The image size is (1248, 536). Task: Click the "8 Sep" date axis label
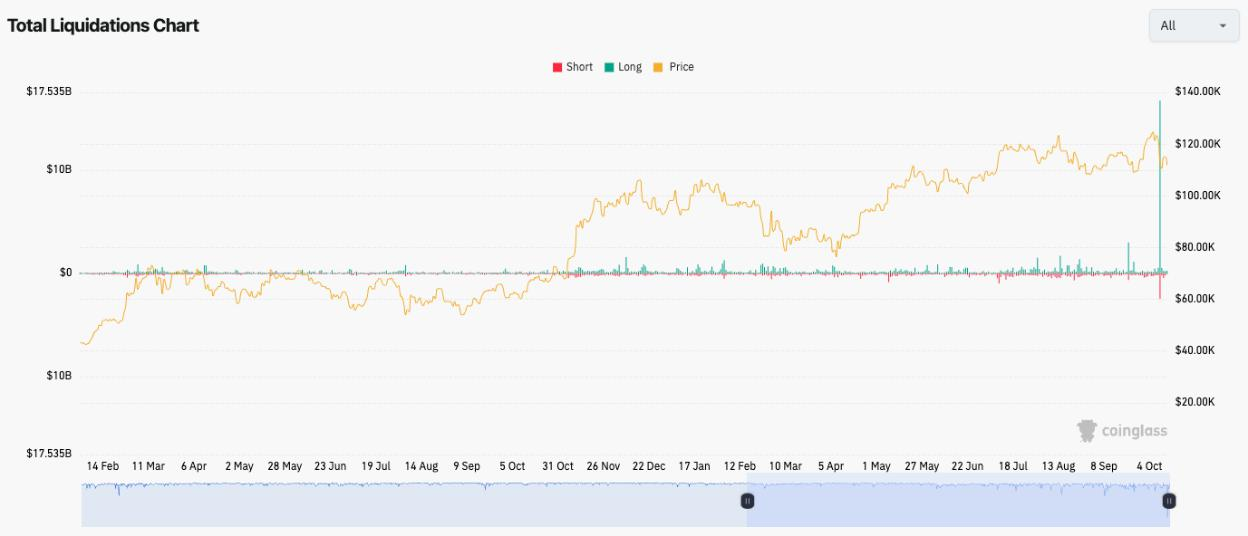pos(1104,466)
